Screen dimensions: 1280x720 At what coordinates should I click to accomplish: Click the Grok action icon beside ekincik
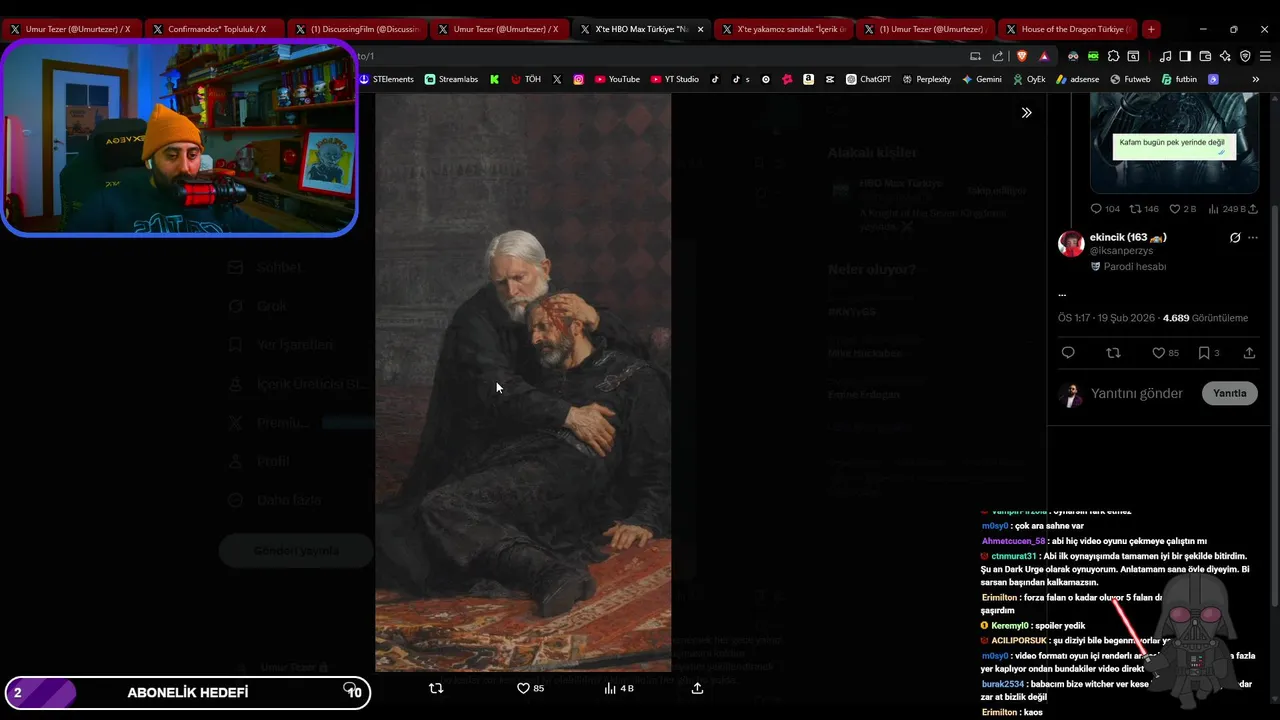coord(1235,238)
